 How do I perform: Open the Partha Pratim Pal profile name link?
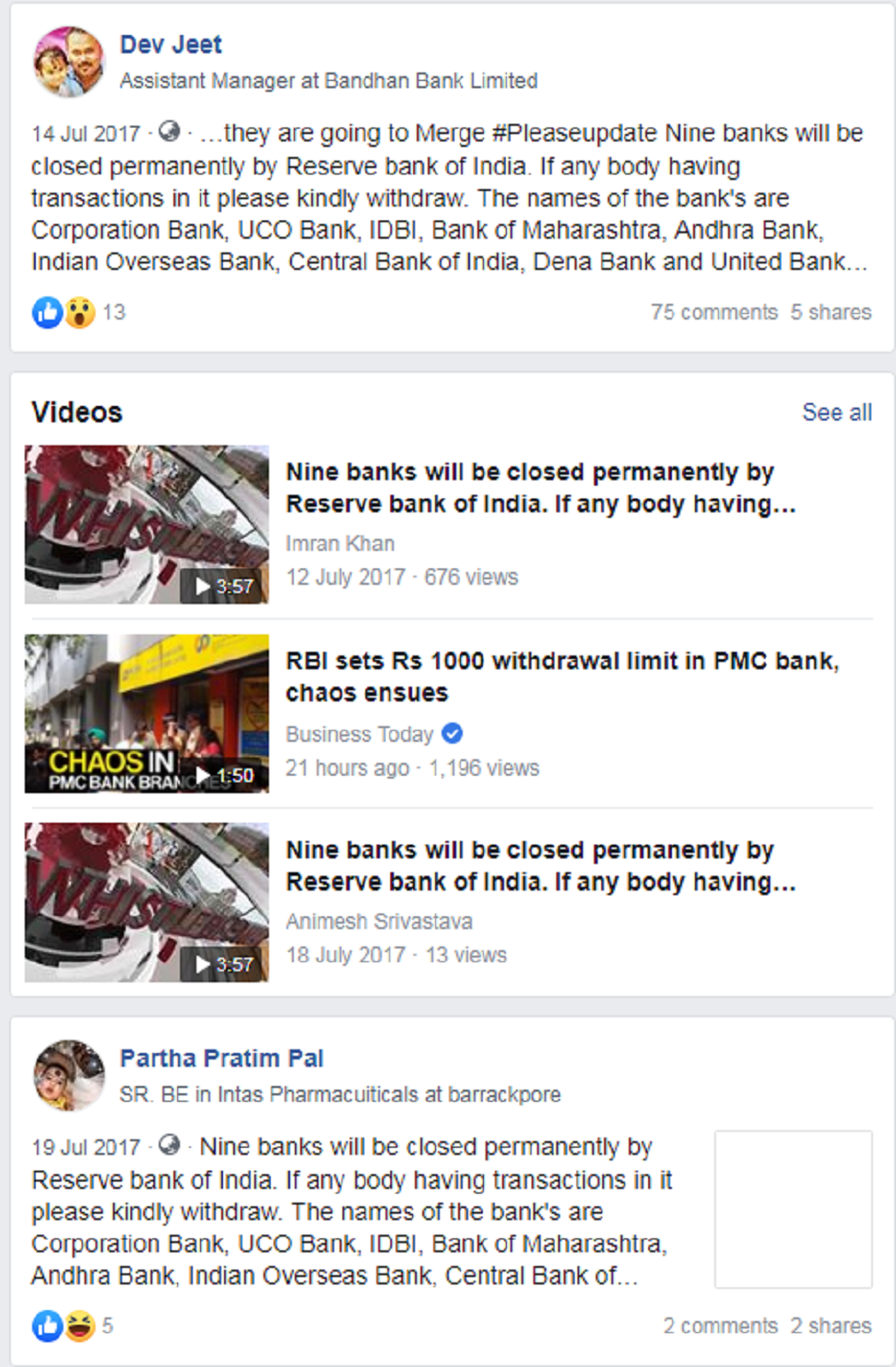(x=221, y=1058)
